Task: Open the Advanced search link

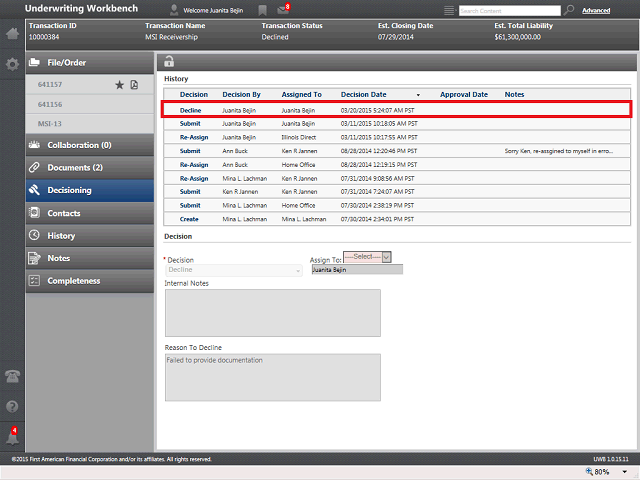Action: tap(596, 11)
